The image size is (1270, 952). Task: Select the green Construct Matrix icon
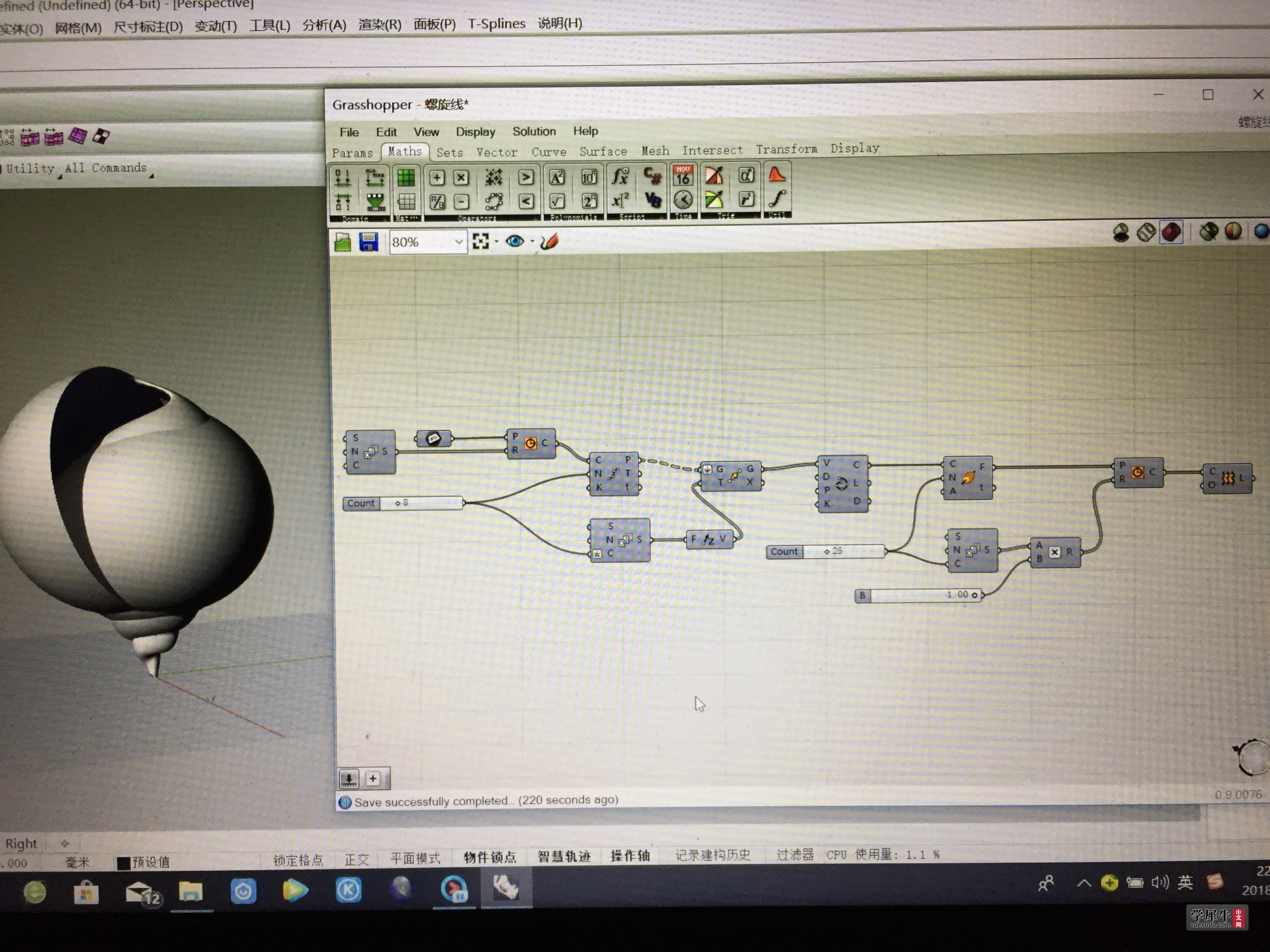coord(406,177)
